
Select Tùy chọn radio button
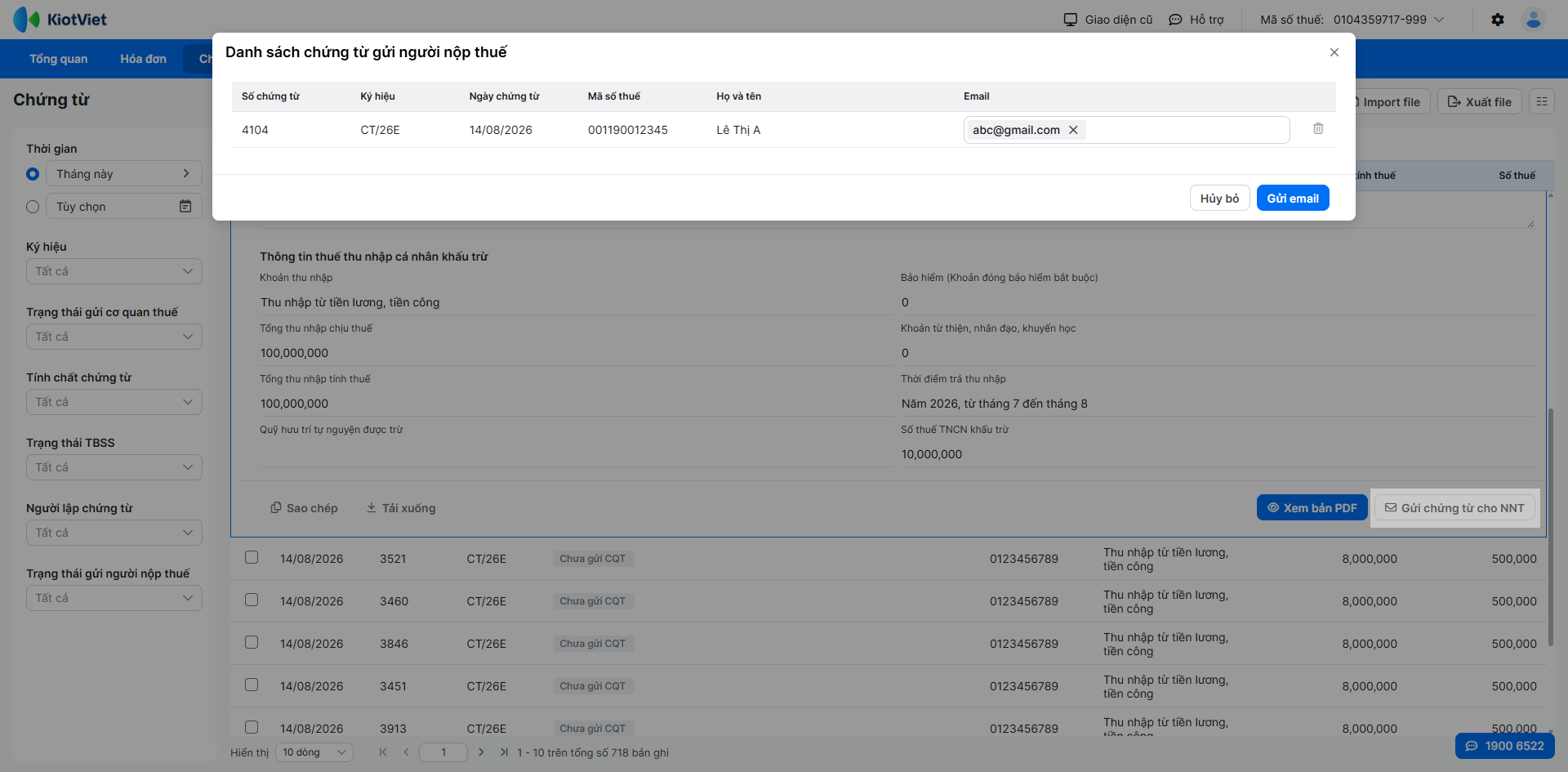click(33, 207)
